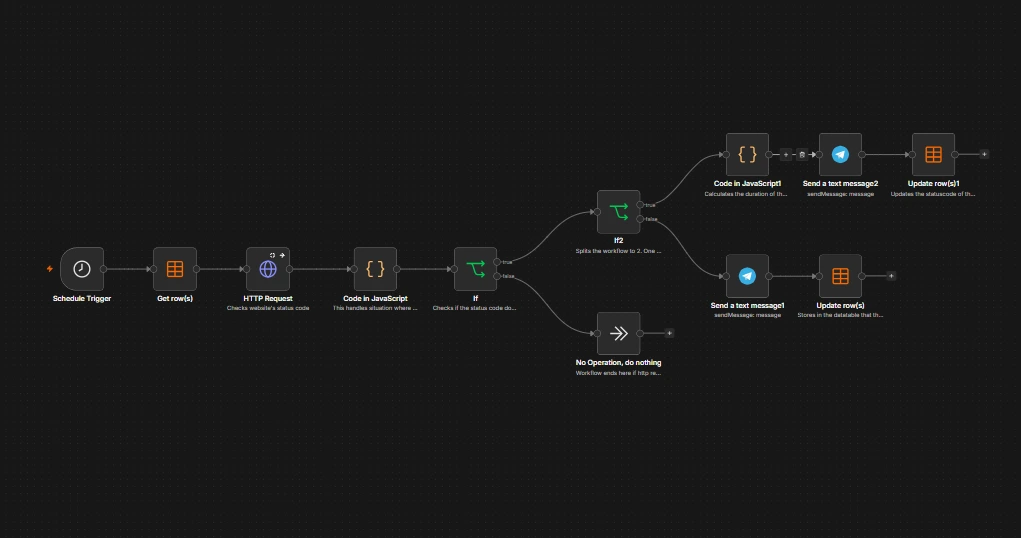
Task: Click the If2 node true output handle
Action: coord(641,205)
